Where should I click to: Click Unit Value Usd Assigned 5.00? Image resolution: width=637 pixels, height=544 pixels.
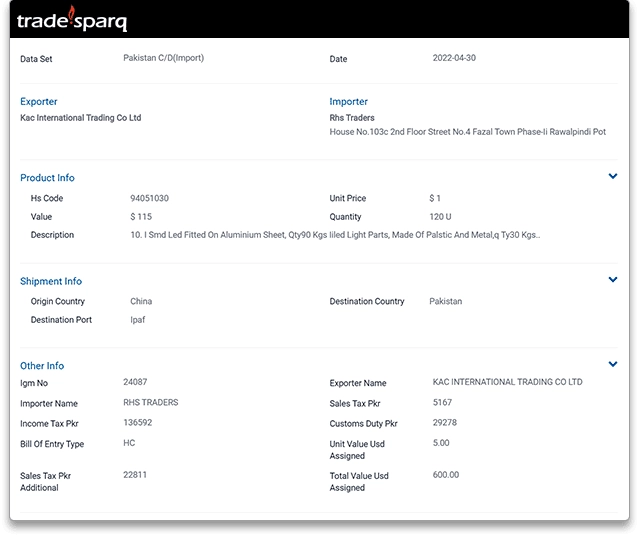(x=441, y=443)
